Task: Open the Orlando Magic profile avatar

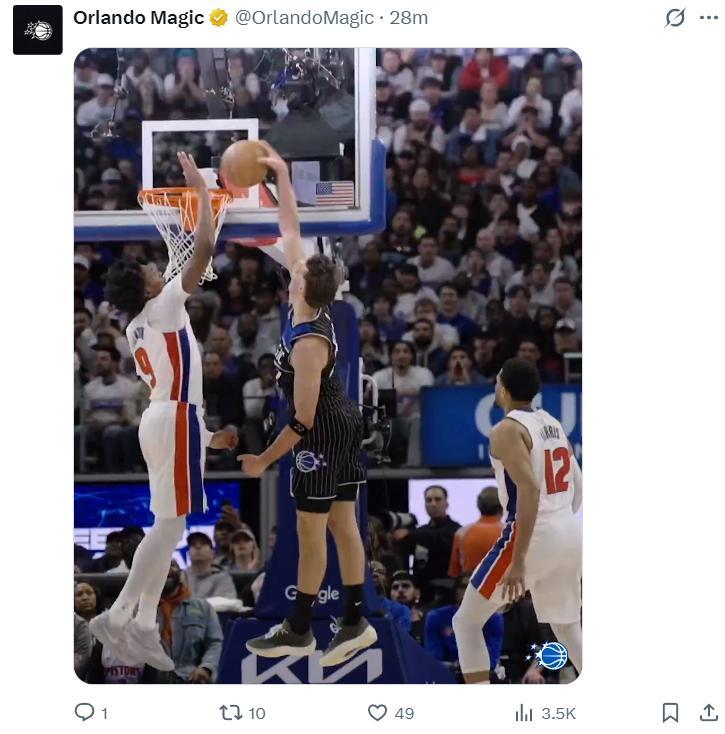Action: pyautogui.click(x=38, y=30)
